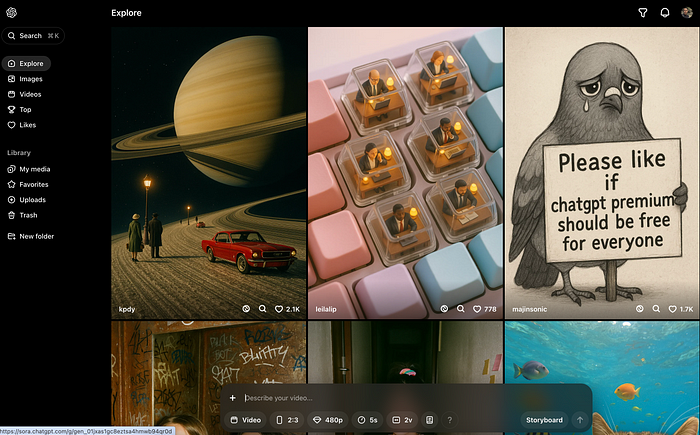
Task: Open the filter icon in the header
Action: pyautogui.click(x=643, y=13)
